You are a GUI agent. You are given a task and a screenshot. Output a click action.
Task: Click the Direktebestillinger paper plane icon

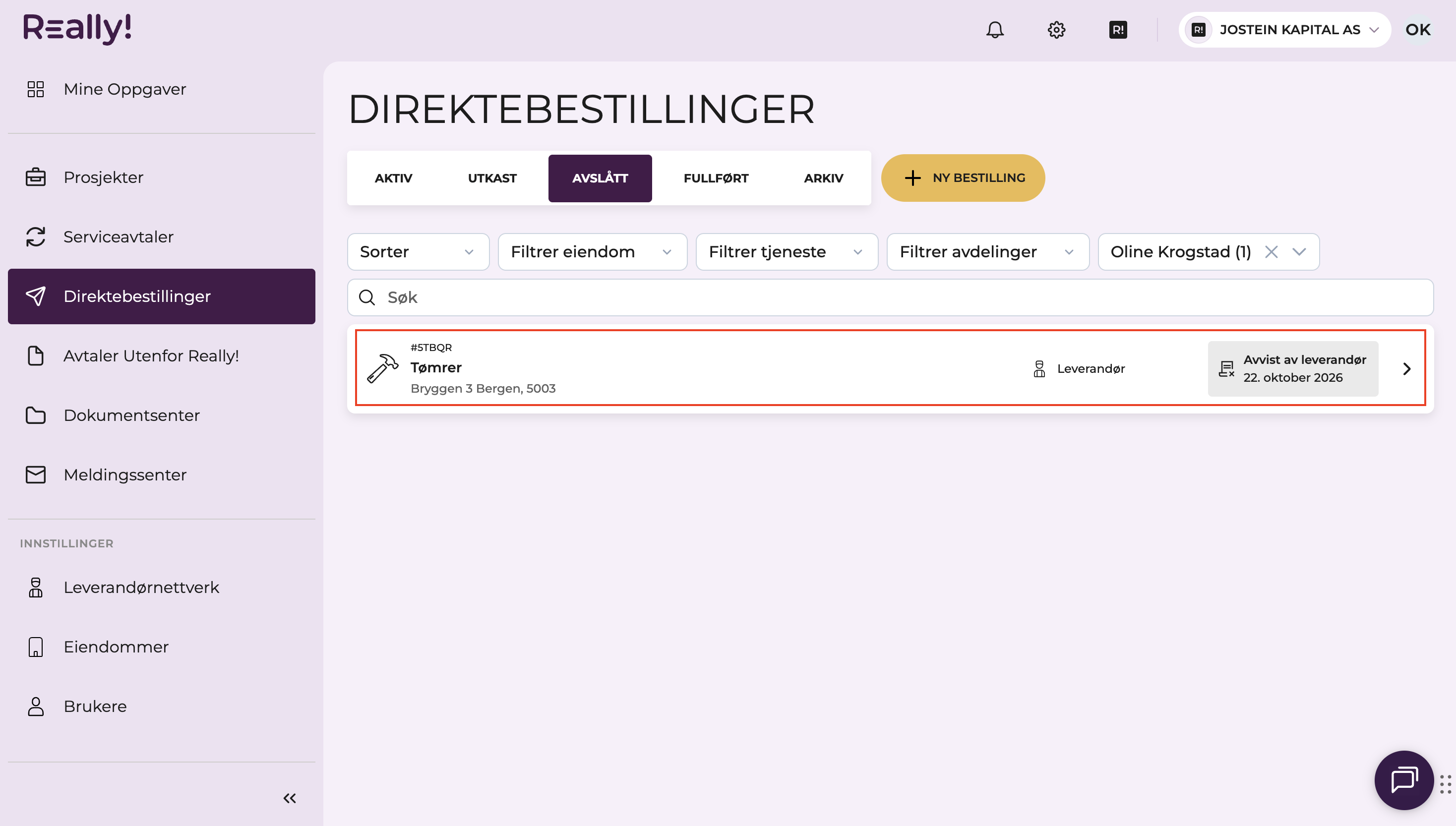coord(36,296)
